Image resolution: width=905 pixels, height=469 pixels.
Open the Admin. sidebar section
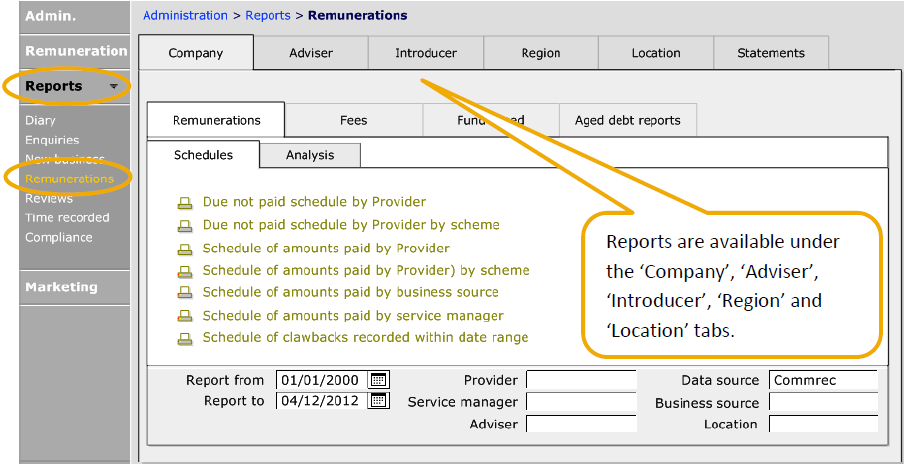click(x=74, y=16)
